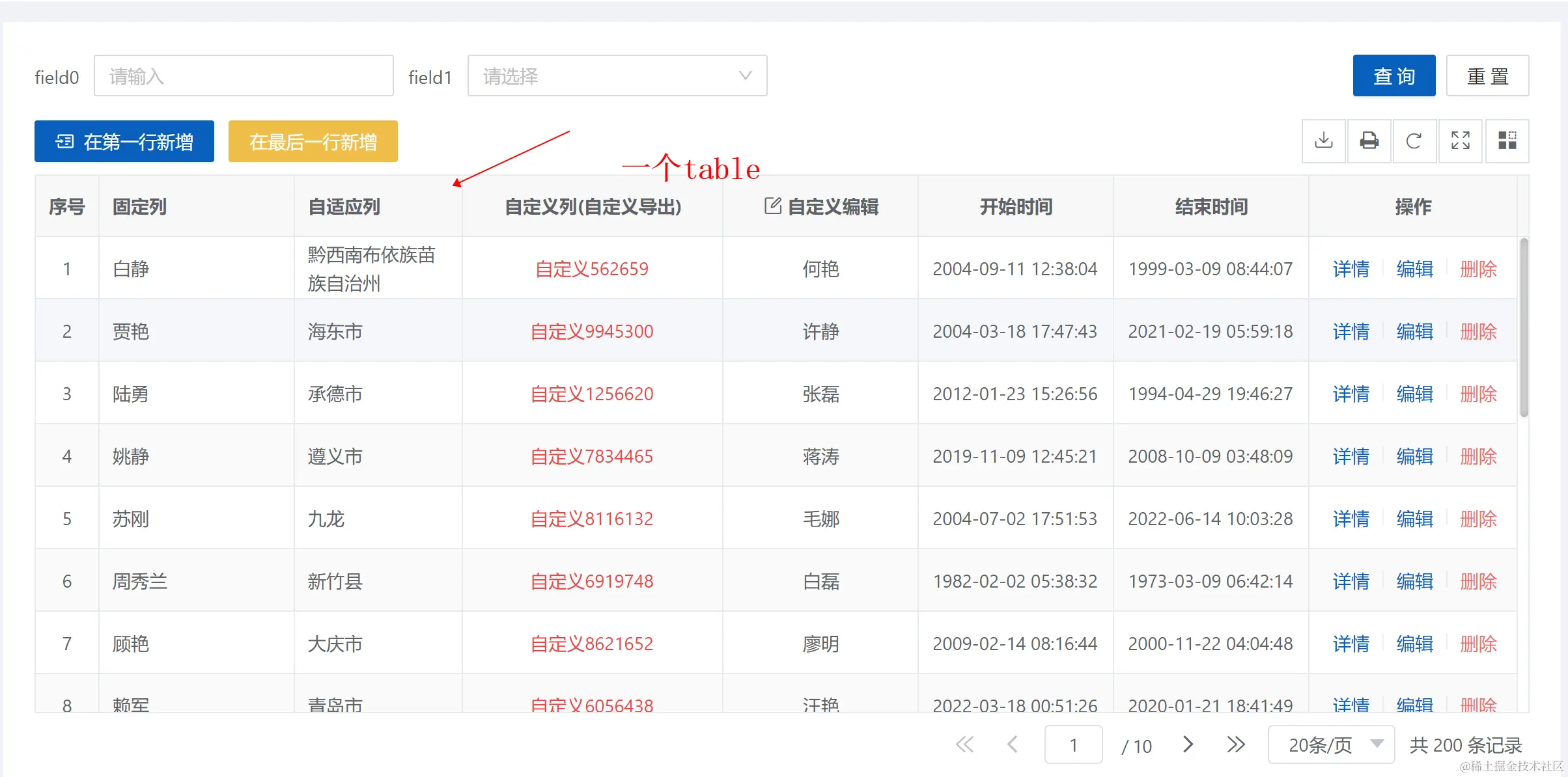Go to next page with right arrow
1568x777 pixels.
1188,744
